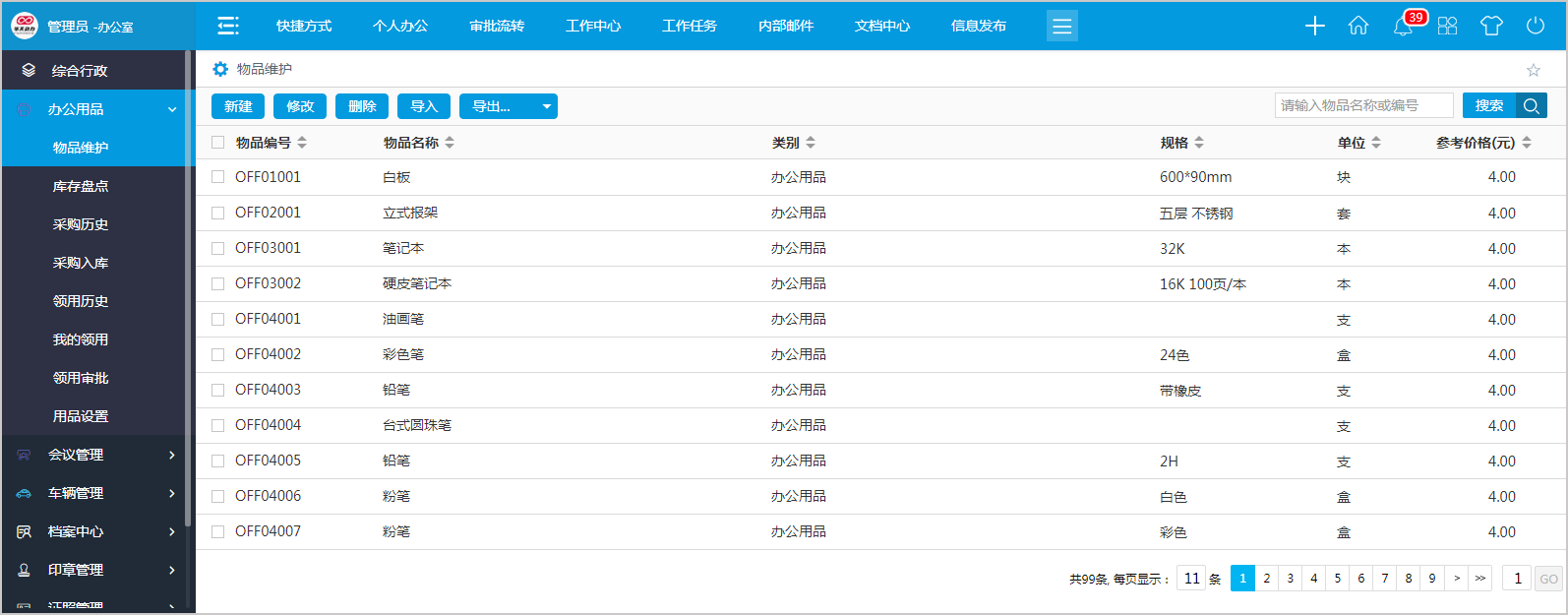The image size is (1568, 615).
Task: Click the star favorite icon
Action: 1533,70
